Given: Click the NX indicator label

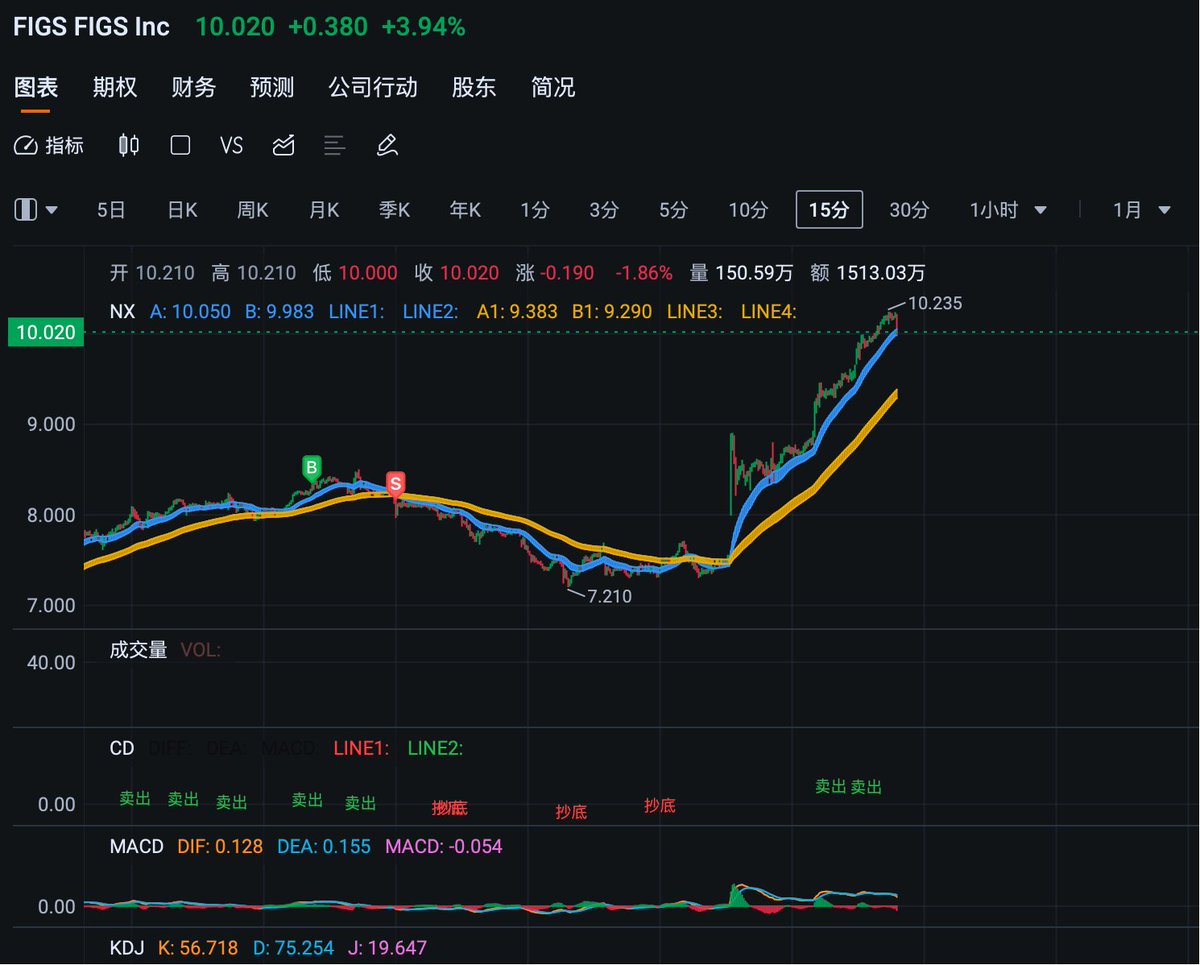Looking at the screenshot, I should (122, 312).
